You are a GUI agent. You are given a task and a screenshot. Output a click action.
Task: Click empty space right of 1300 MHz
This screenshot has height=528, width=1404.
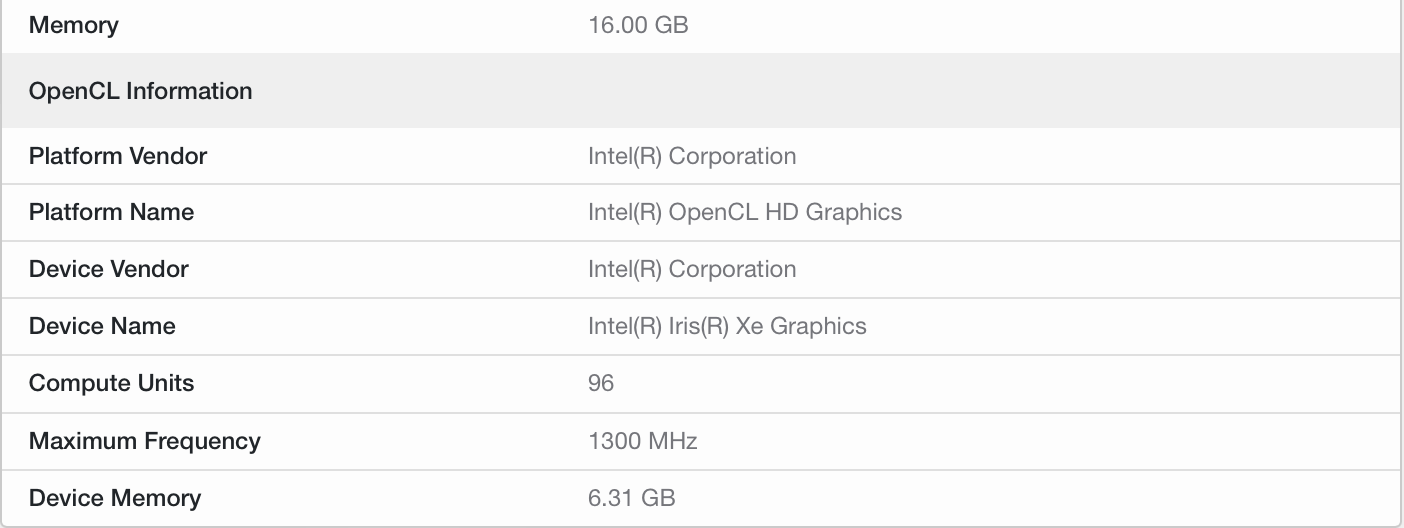coord(1000,441)
